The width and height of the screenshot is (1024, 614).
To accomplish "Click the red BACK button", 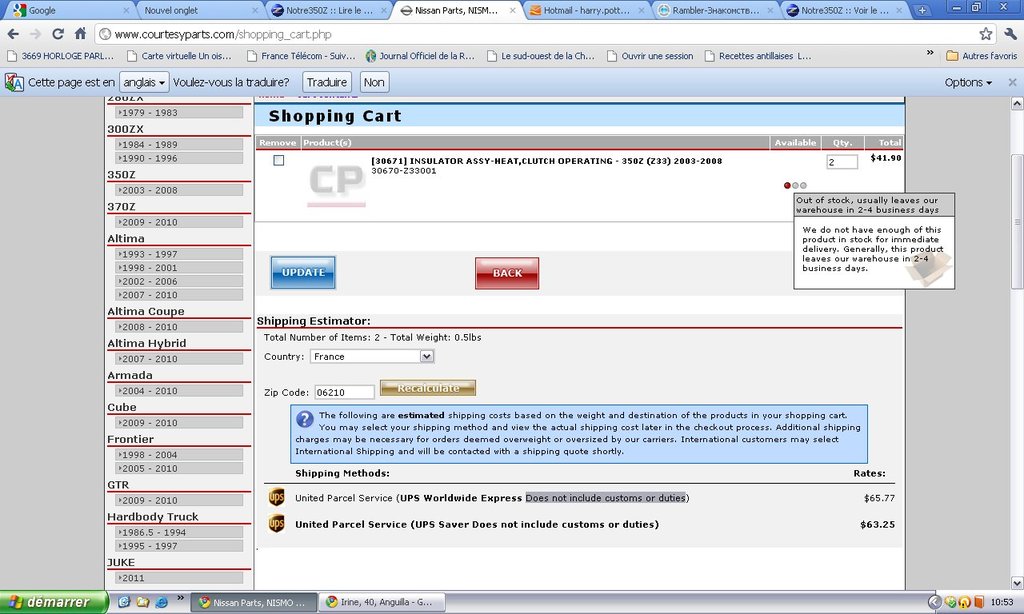I will (507, 273).
